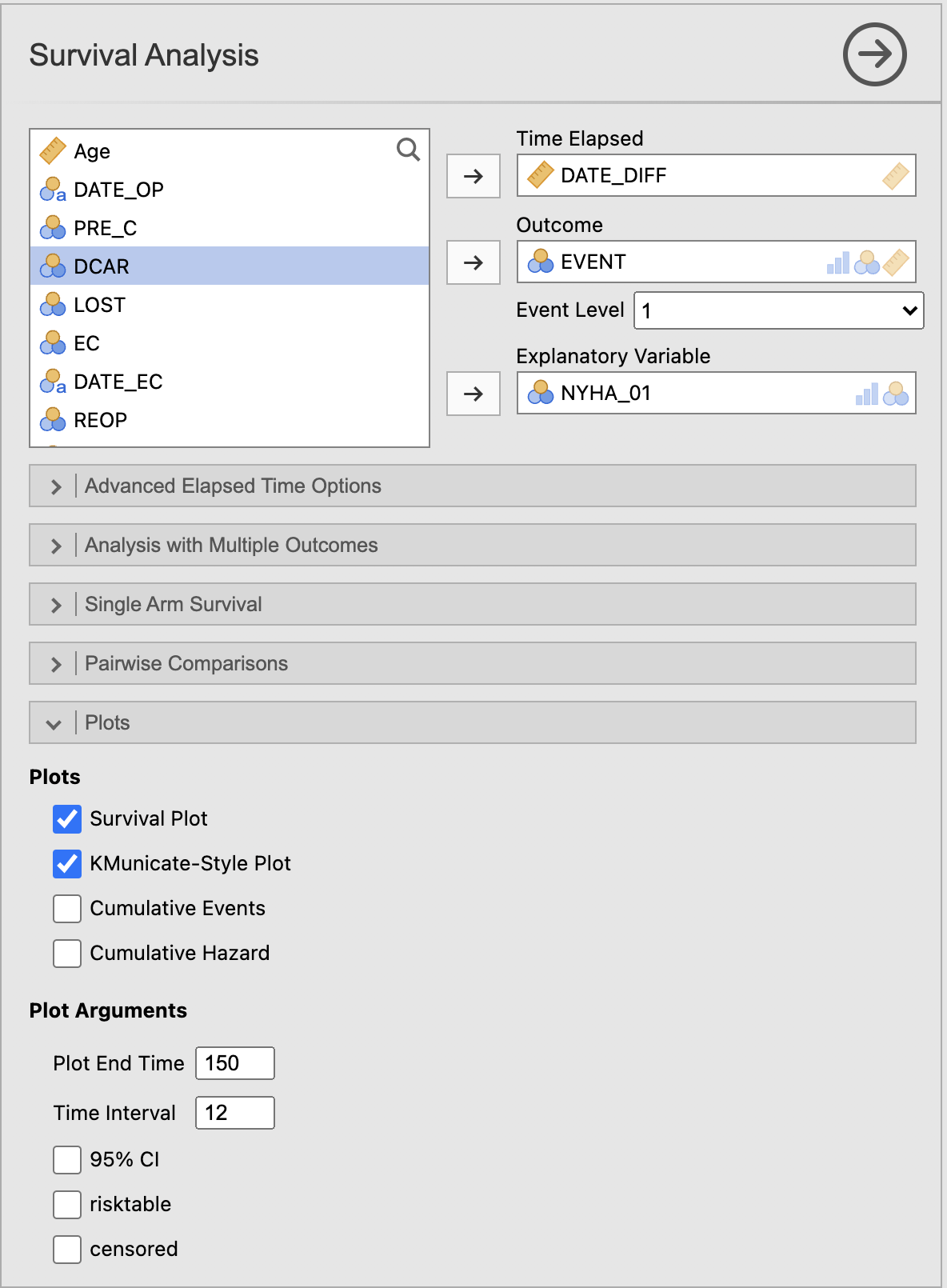Image resolution: width=947 pixels, height=1288 pixels.
Task: Tick the risktable checkbox
Action: tap(67, 1205)
